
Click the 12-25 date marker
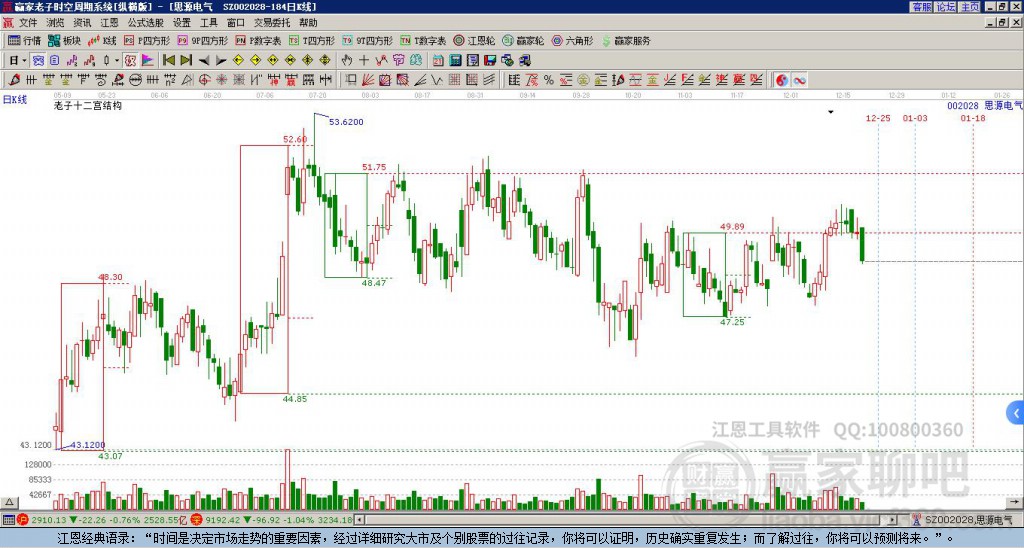[878, 118]
